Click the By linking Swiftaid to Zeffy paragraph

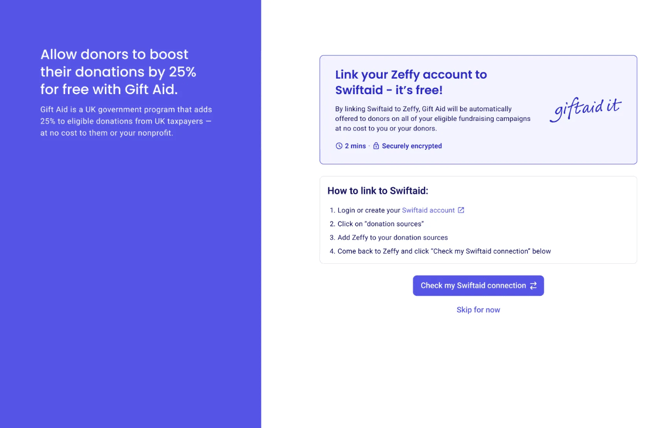(x=432, y=119)
